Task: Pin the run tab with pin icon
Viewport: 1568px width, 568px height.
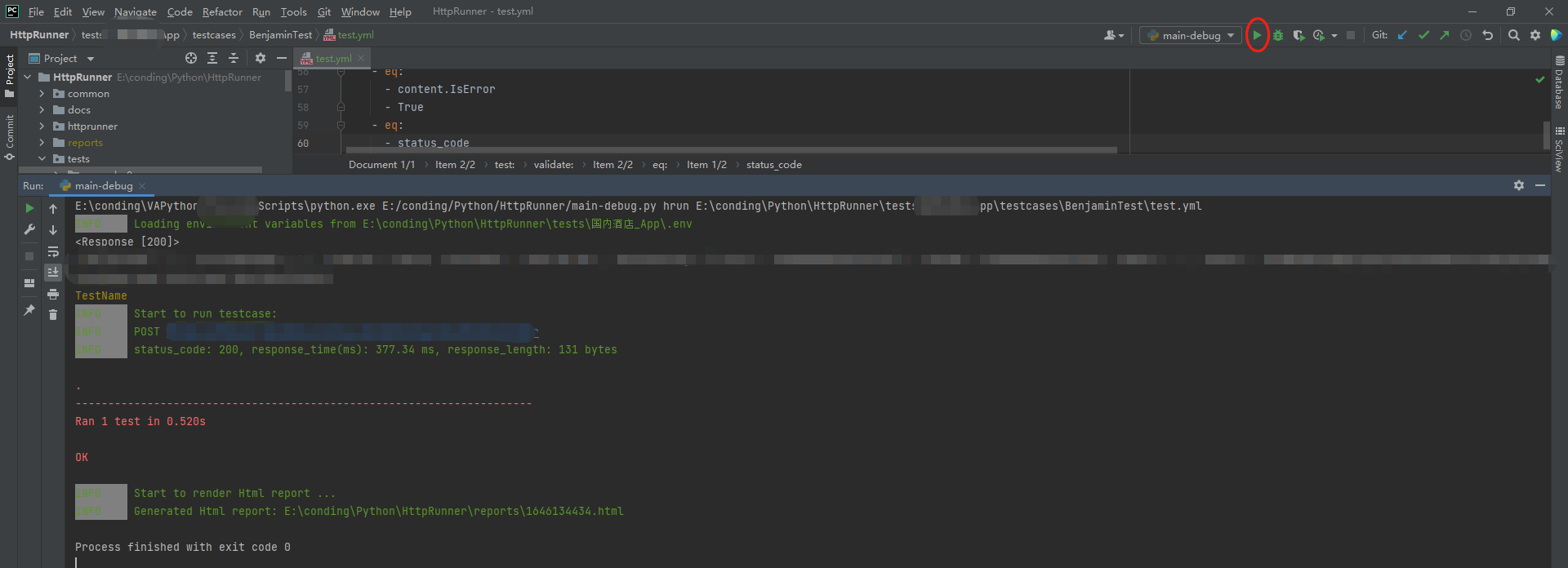Action: click(29, 310)
